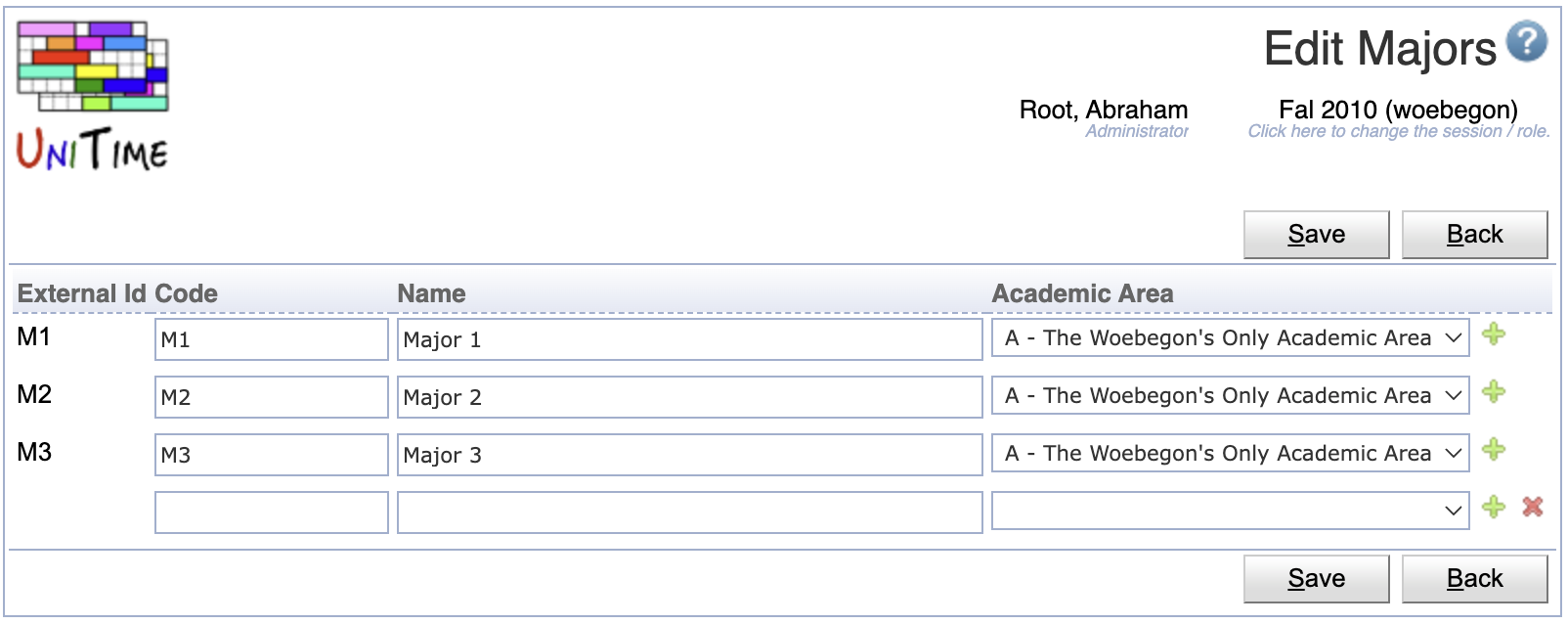Click green plus icon in Major 3 row
This screenshot has height=624, width=1568.
1494,450
